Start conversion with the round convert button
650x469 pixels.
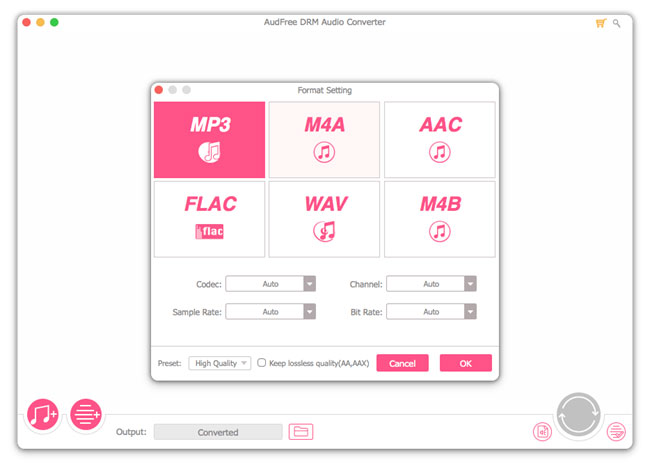pos(578,414)
